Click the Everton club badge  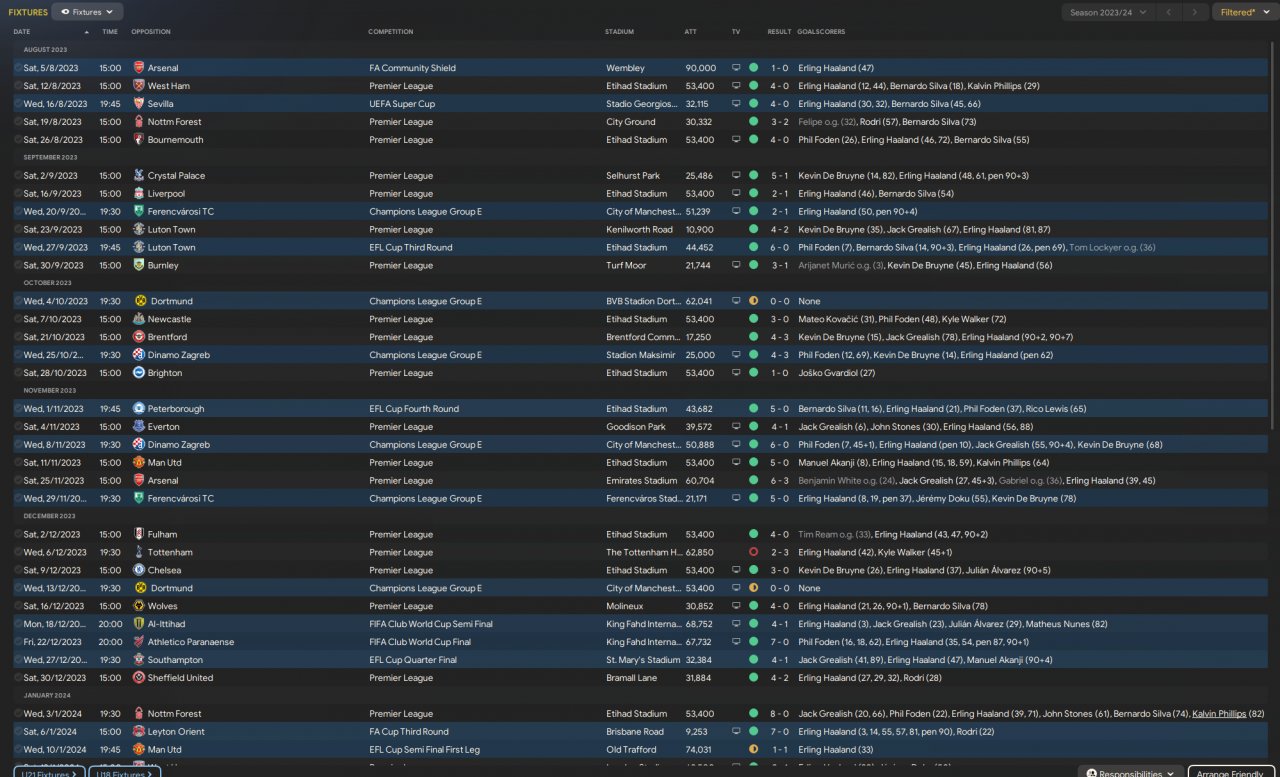pyautogui.click(x=139, y=427)
